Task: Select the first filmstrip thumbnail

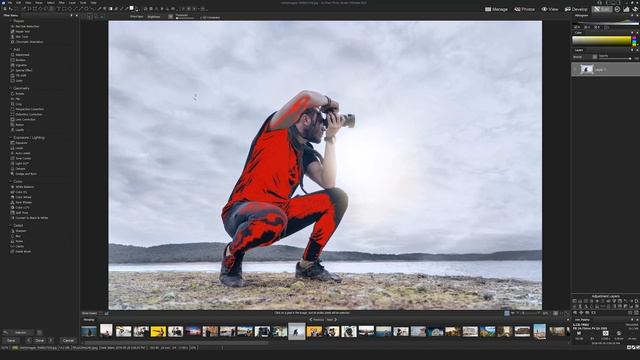Action: tap(89, 331)
